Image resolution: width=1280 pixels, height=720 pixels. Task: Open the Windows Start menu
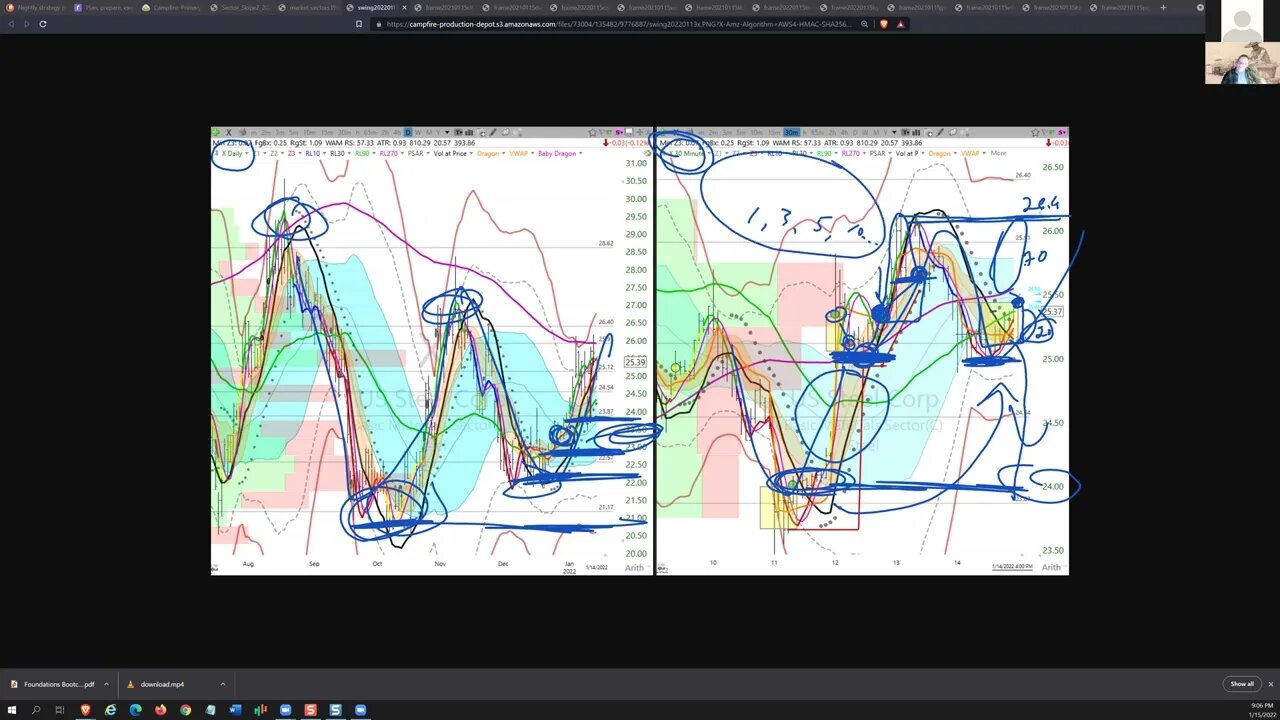click(11, 710)
